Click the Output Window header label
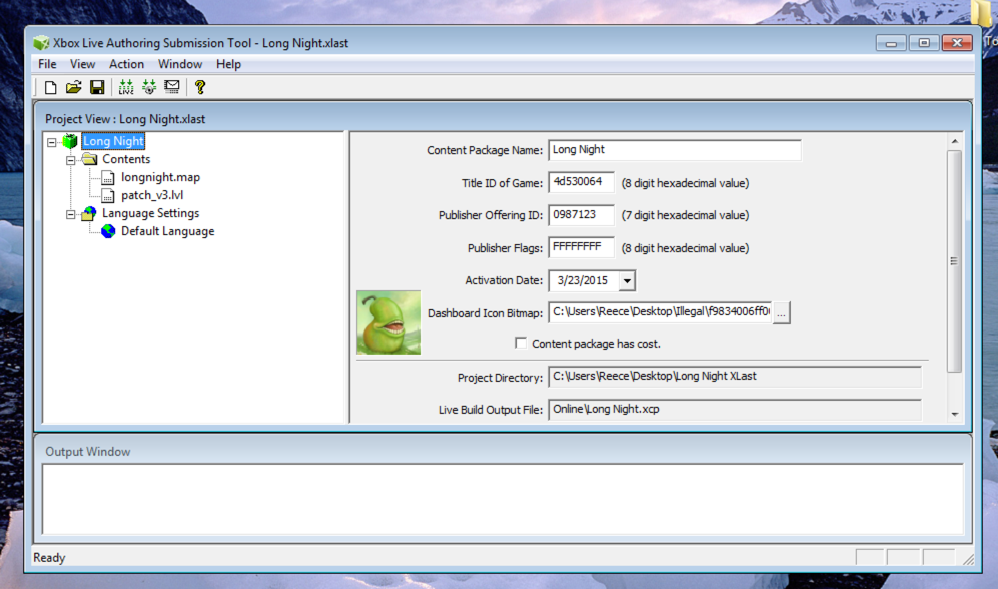 [87, 451]
